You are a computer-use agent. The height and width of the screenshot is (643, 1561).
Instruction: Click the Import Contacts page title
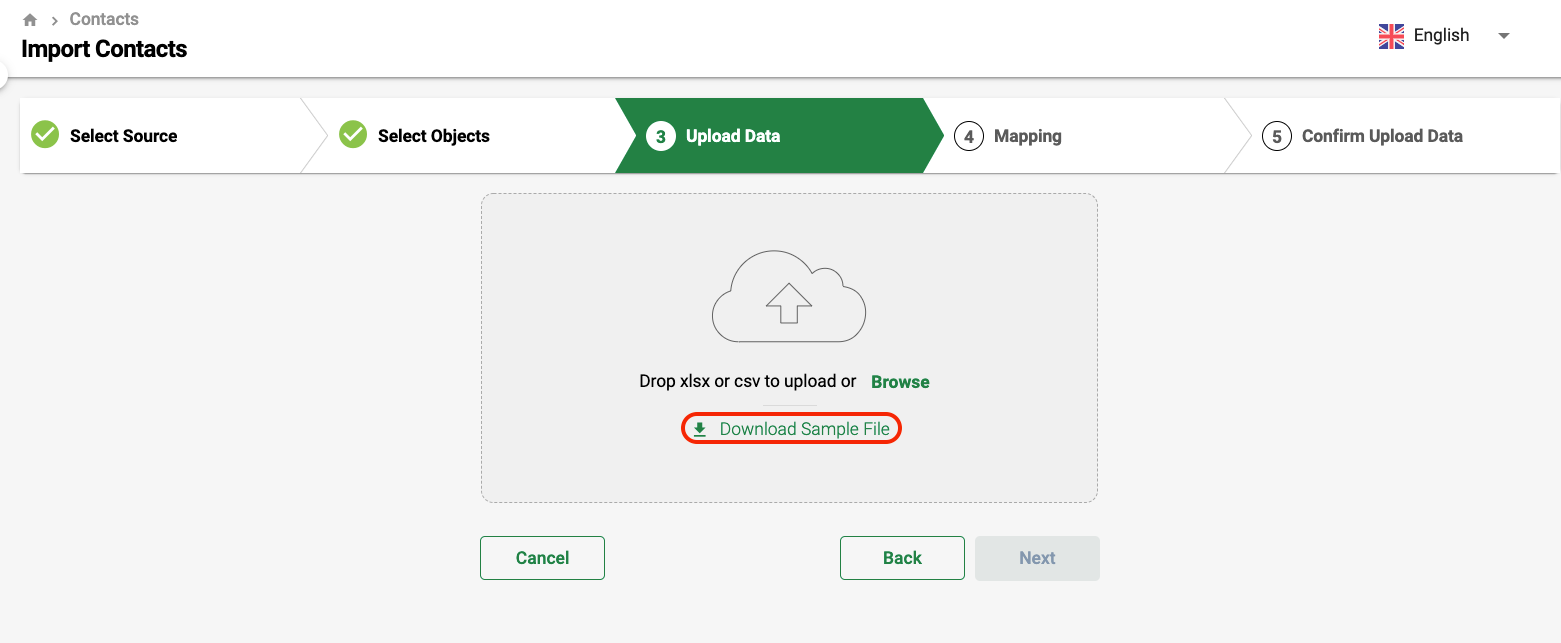click(104, 49)
